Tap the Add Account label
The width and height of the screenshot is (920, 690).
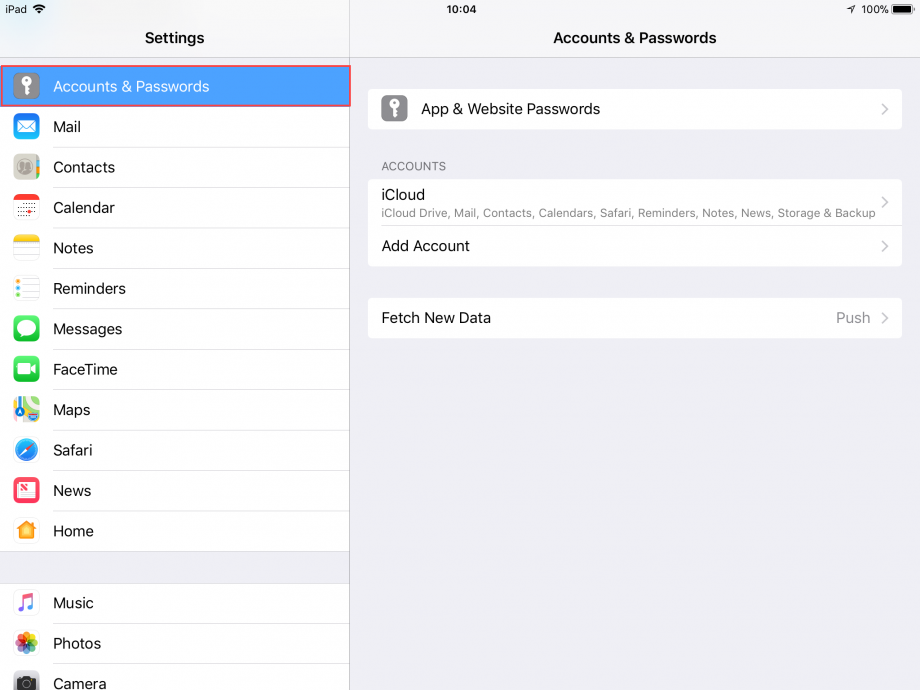coord(426,246)
